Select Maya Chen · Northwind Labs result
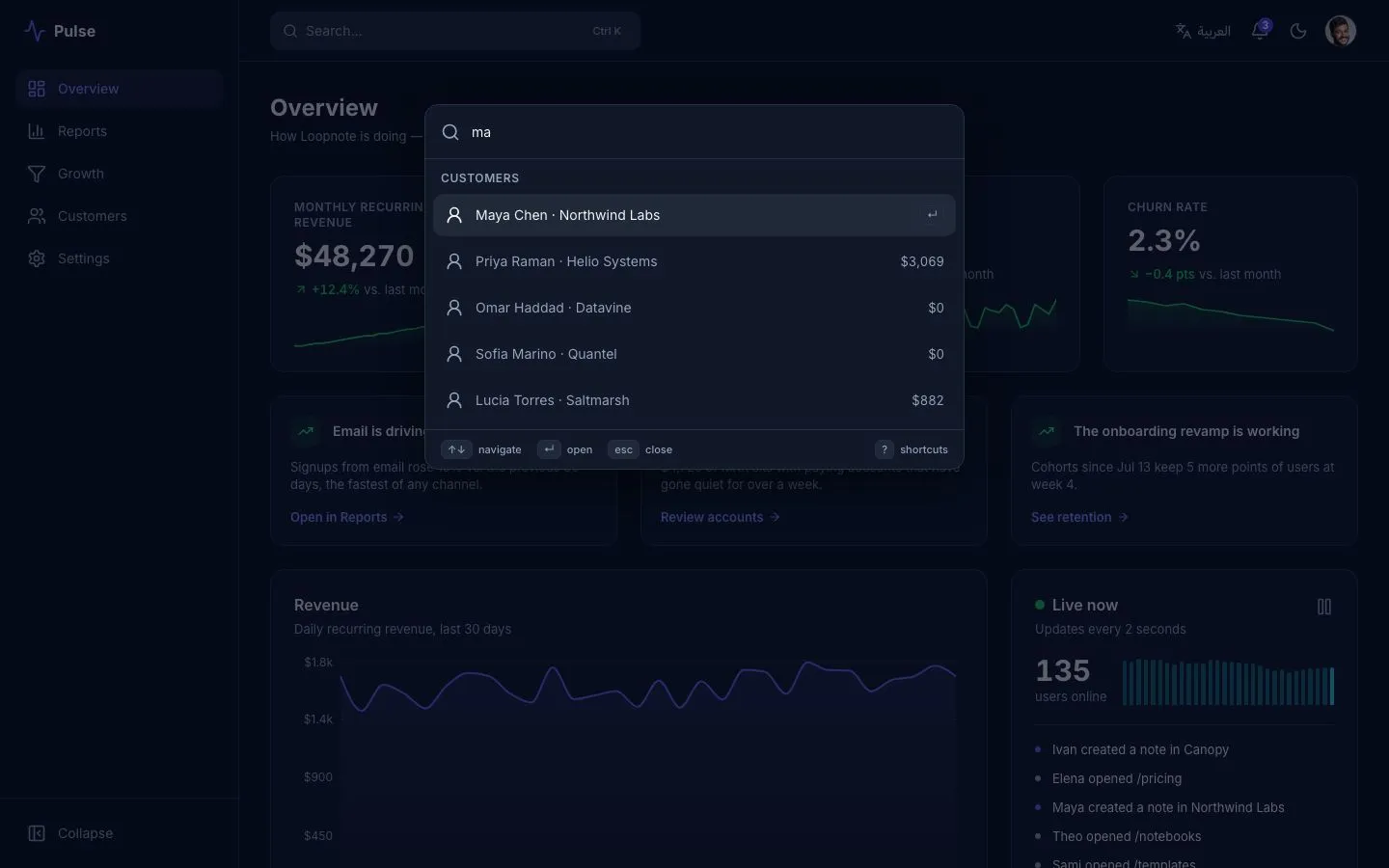This screenshot has height=868, width=1389. (x=694, y=215)
